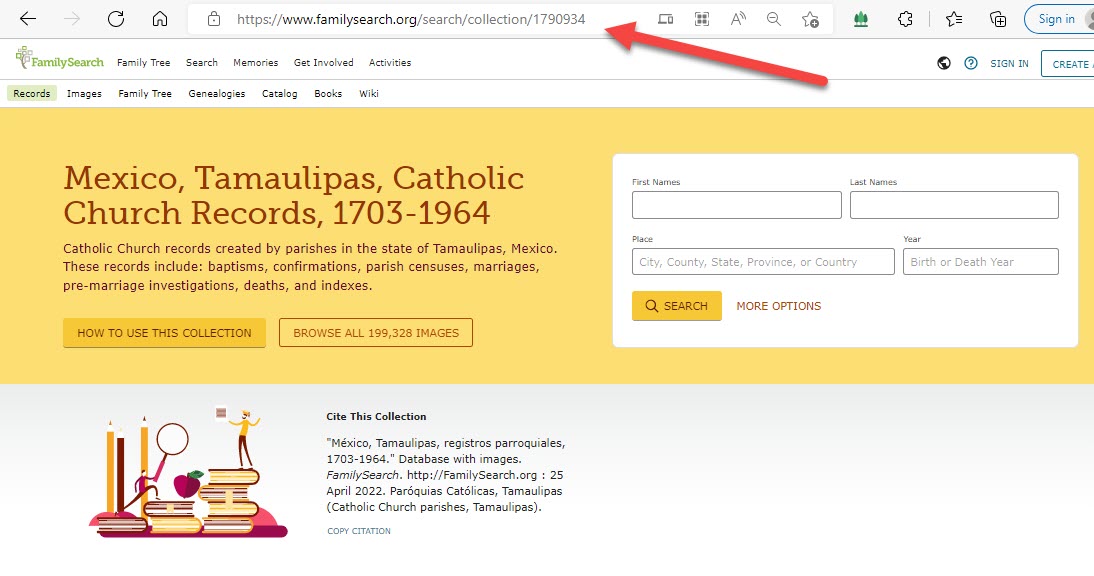Open the Activities menu
Screen dimensions: 1094x576
point(390,63)
